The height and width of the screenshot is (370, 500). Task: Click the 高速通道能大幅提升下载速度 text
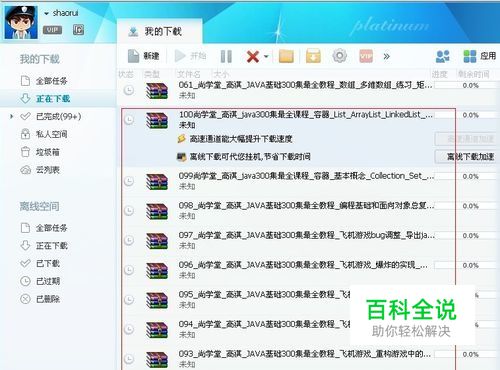(241, 139)
